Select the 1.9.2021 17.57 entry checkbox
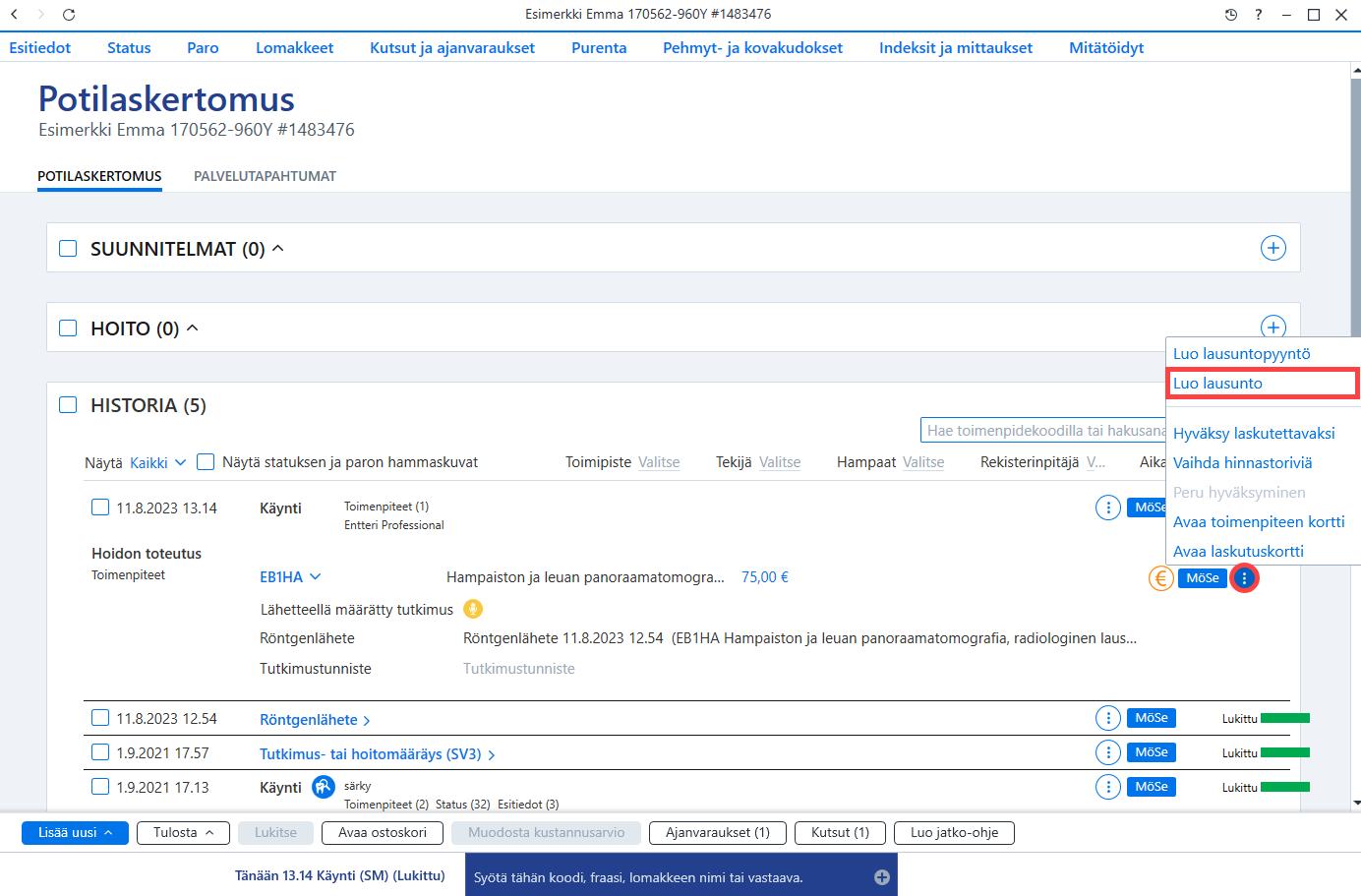The width and height of the screenshot is (1361, 896). (100, 752)
